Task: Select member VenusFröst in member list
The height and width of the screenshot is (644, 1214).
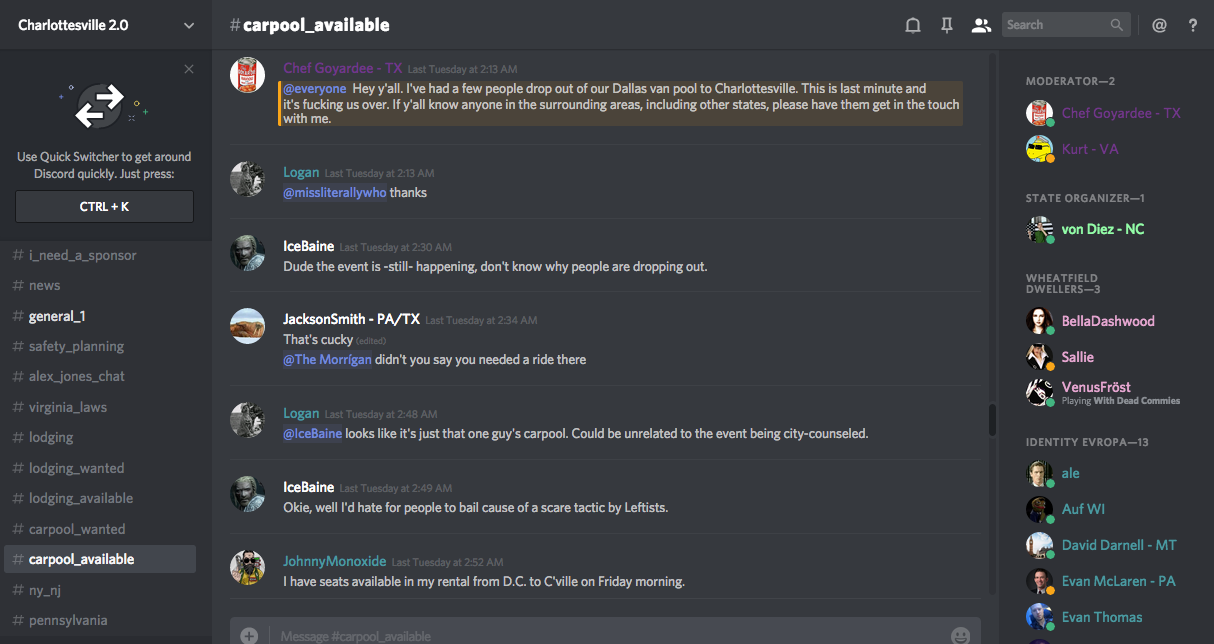Action: [x=1096, y=387]
